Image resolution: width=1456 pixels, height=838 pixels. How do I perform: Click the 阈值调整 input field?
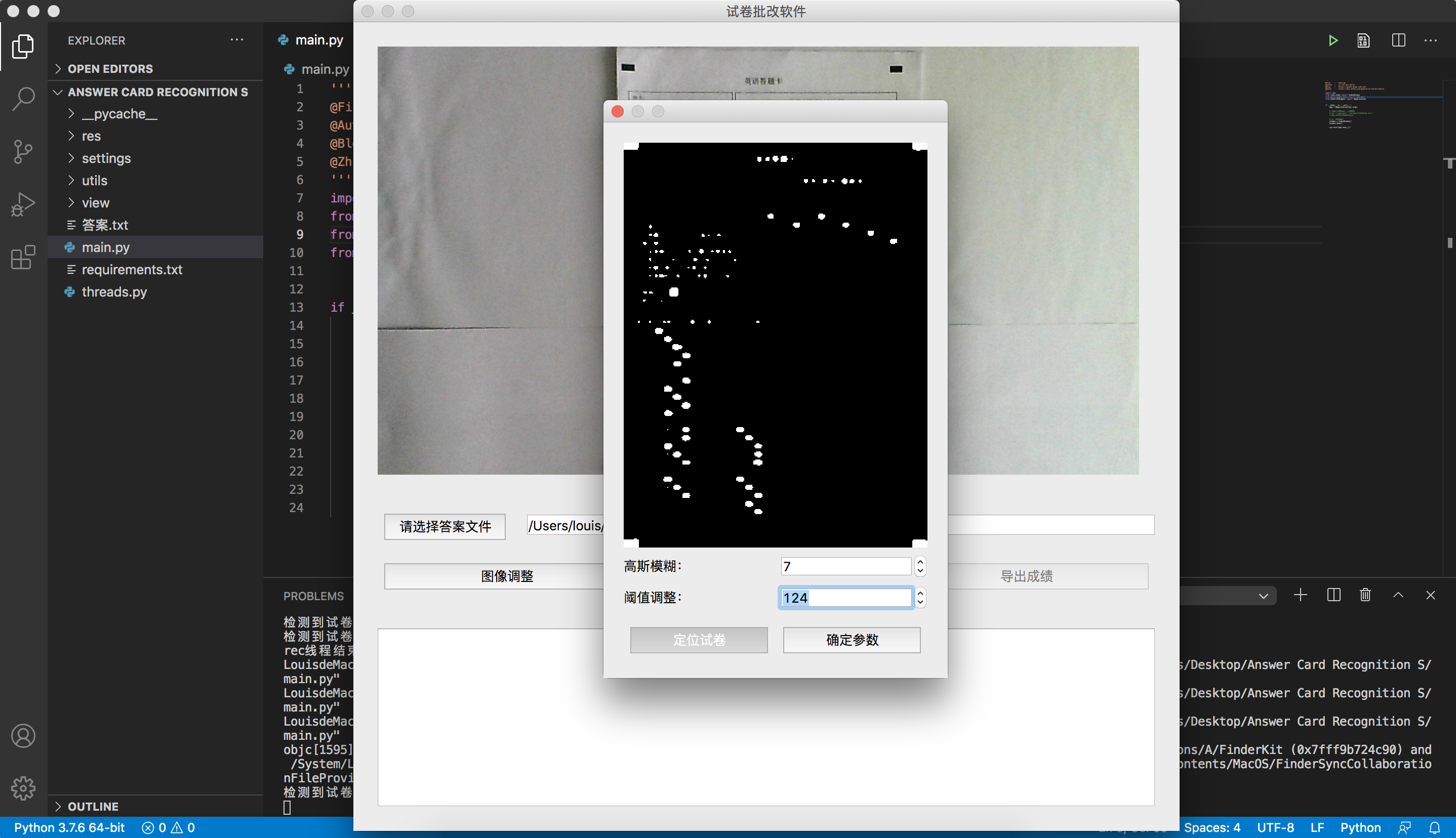(844, 598)
